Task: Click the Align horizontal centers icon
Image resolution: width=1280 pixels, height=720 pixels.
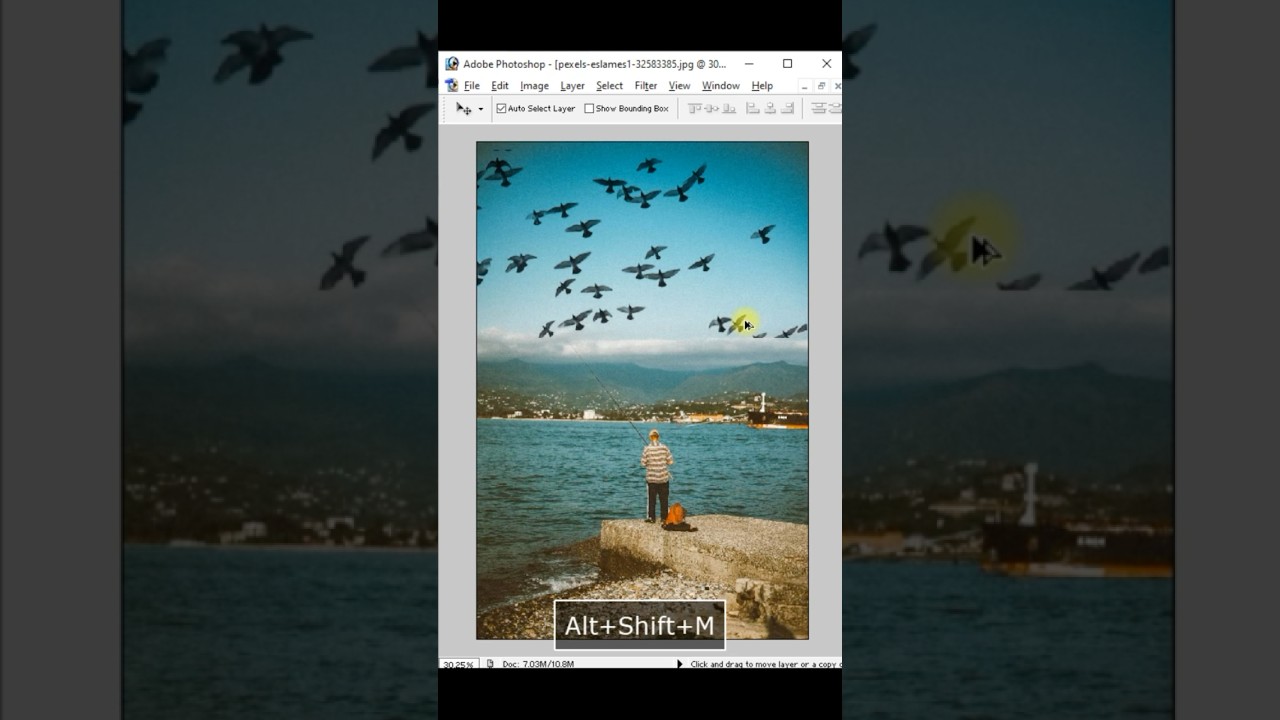Action: coord(771,108)
